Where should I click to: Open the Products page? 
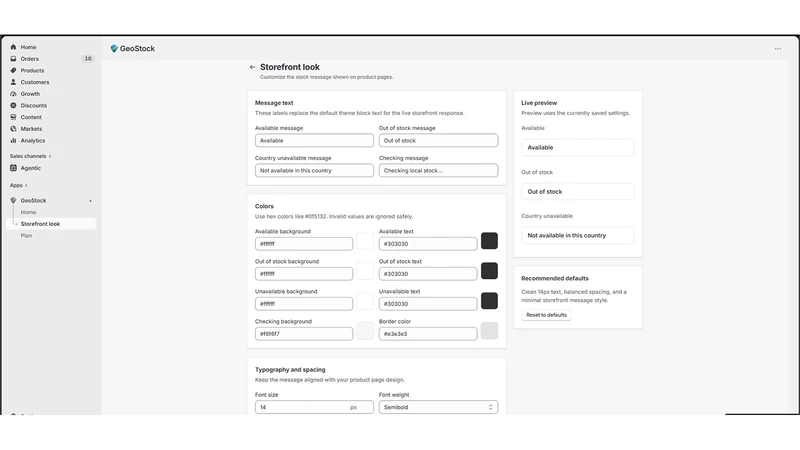tap(32, 70)
